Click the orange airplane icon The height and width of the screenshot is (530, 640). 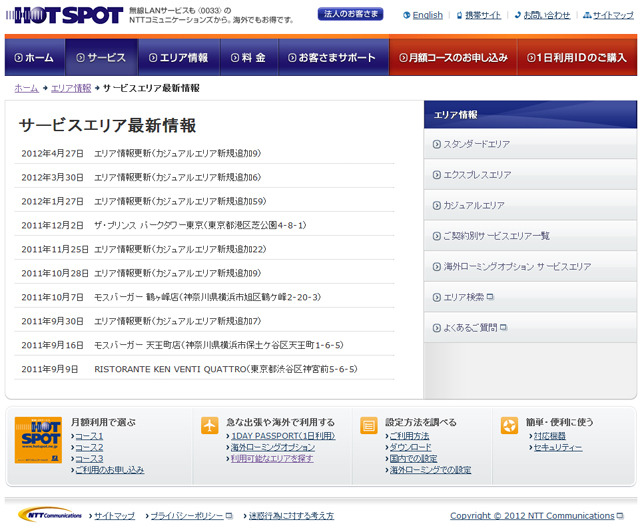click(209, 425)
